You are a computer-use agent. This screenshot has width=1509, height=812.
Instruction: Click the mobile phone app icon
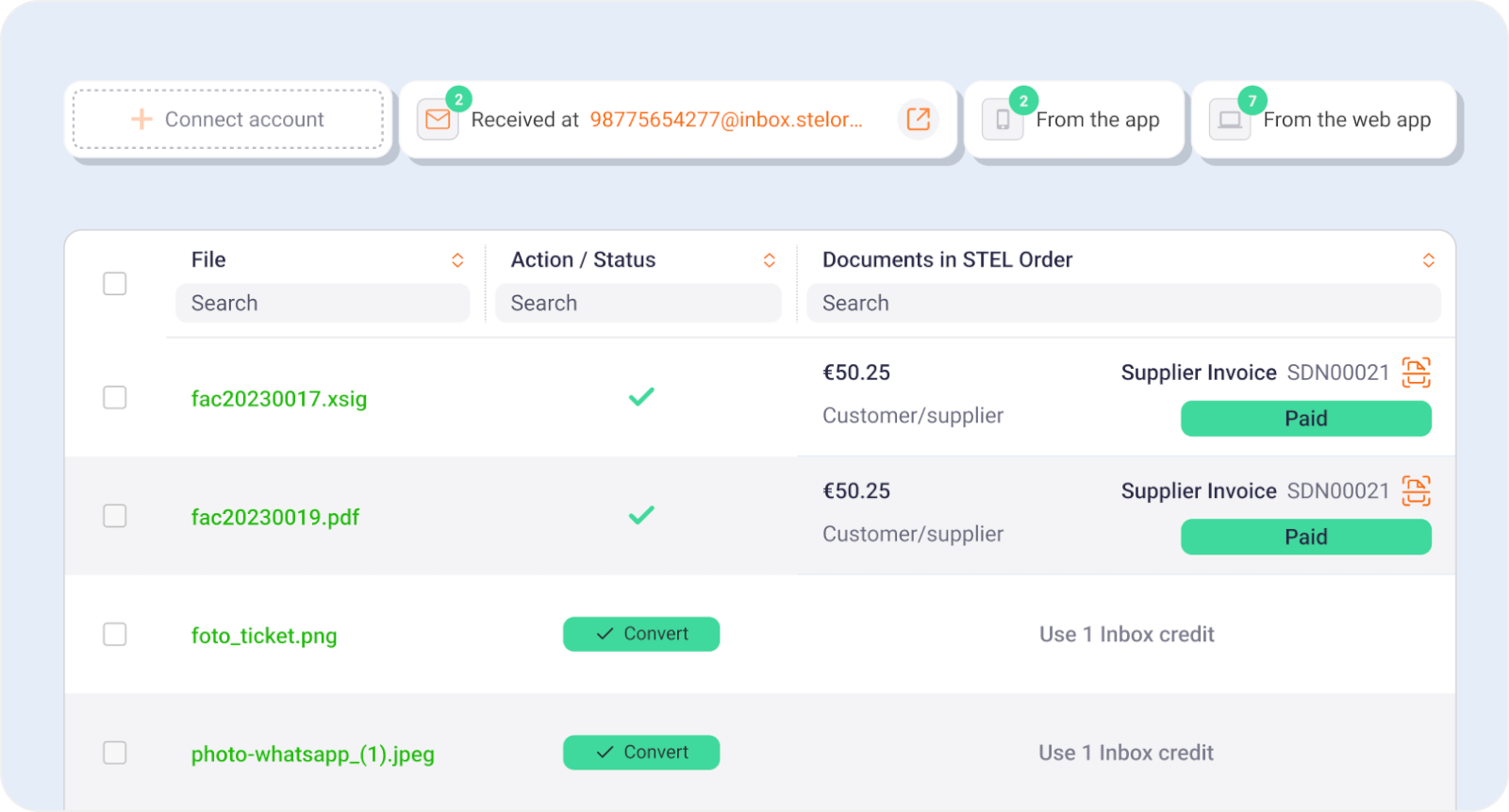coord(1003,120)
